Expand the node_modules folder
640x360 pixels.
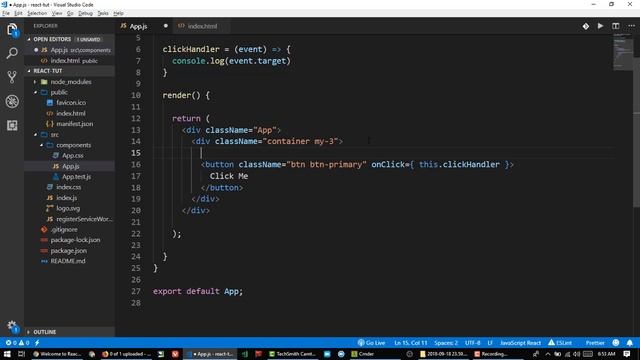69,82
